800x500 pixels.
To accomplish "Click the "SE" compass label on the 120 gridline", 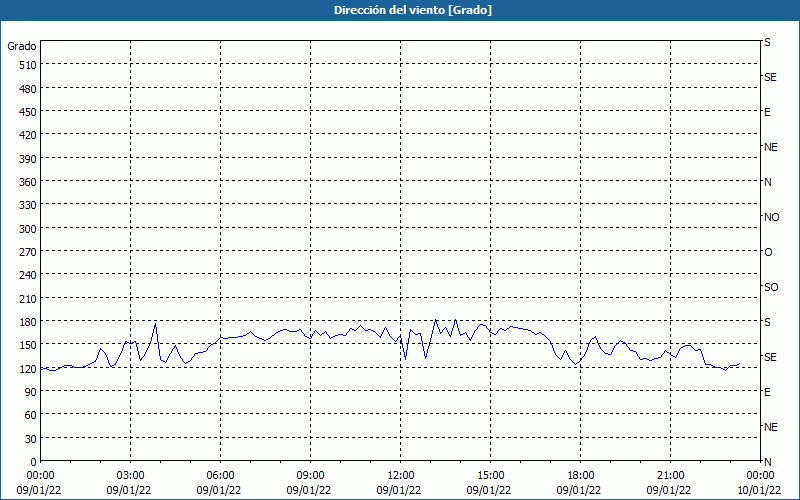I will click(x=770, y=357).
